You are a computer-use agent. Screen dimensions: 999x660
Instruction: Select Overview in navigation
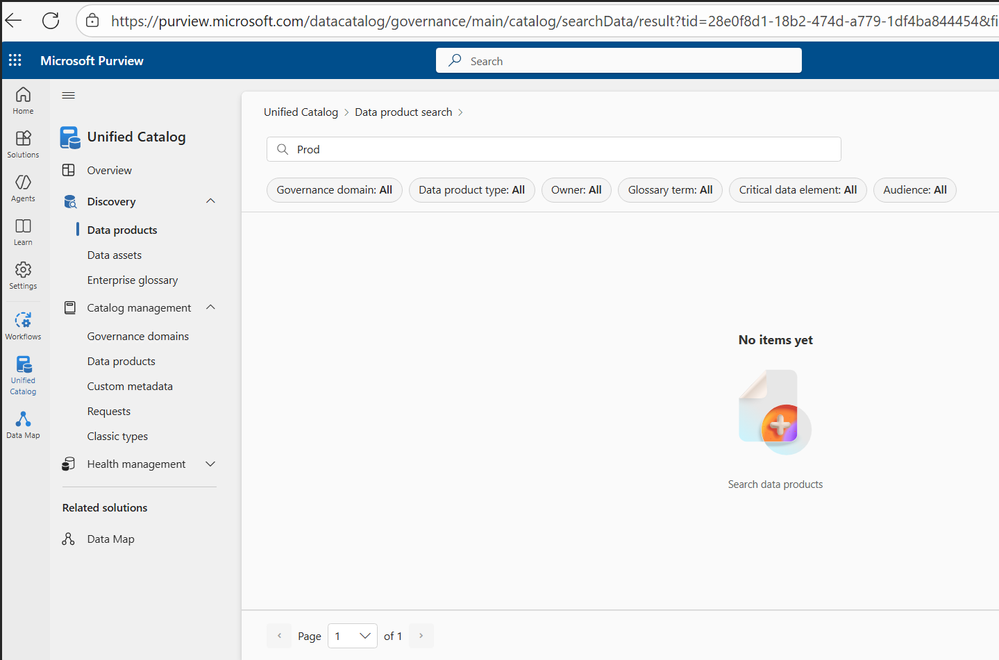[110, 170]
